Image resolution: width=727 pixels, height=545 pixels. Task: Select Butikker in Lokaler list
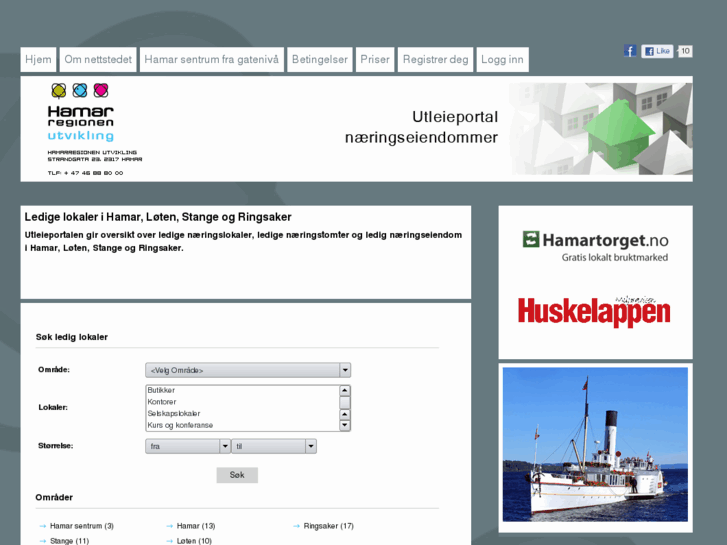(x=242, y=391)
